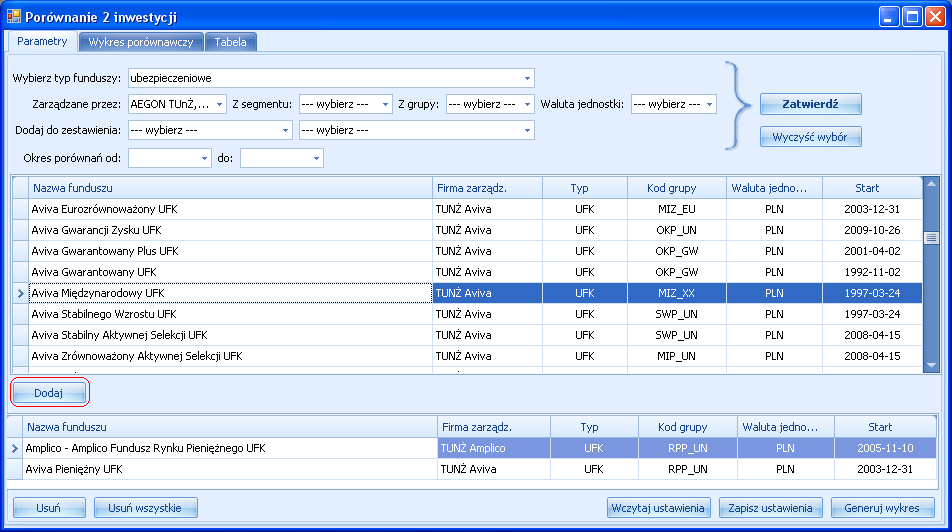Open the 'Z grupy' dropdown
The width and height of the screenshot is (952, 532).
coord(527,104)
